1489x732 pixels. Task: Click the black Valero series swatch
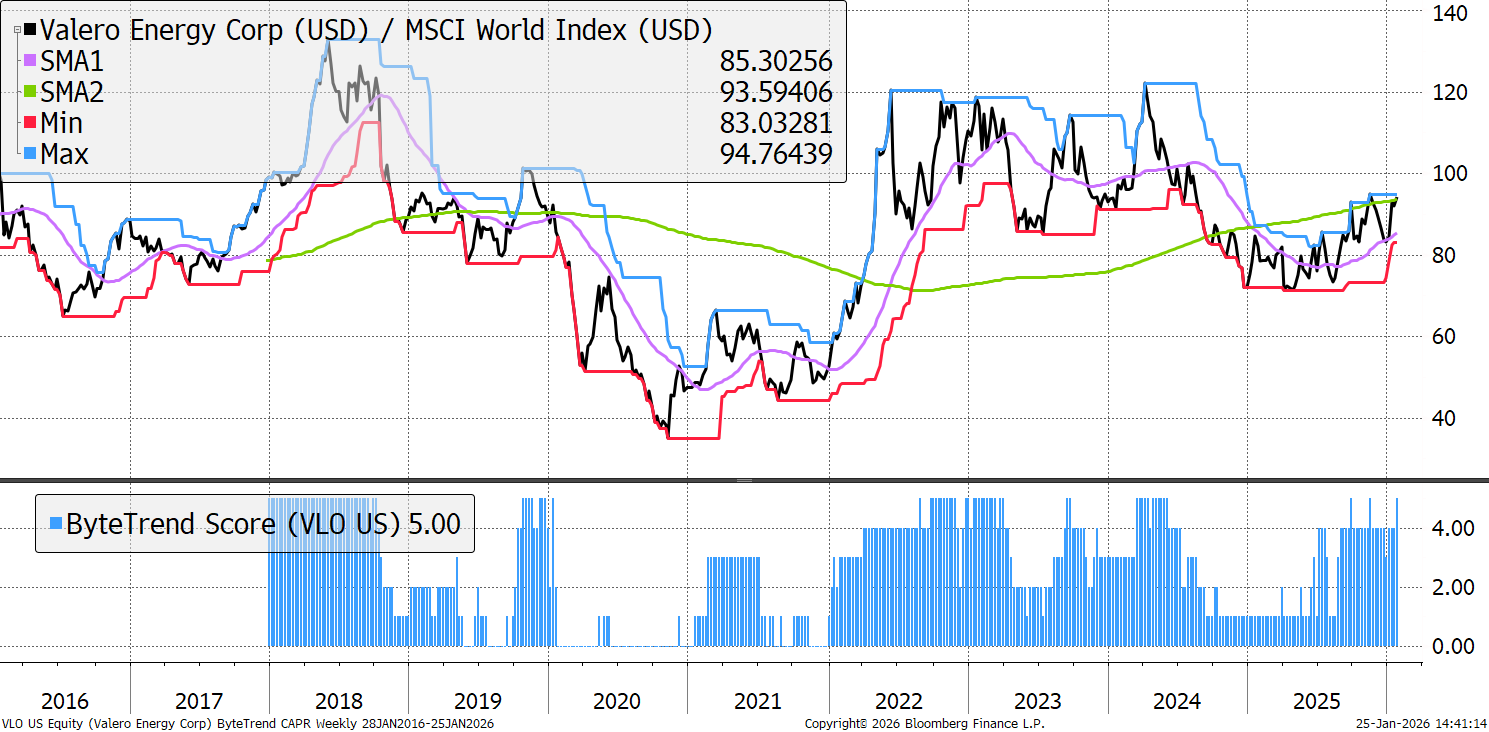(29, 30)
